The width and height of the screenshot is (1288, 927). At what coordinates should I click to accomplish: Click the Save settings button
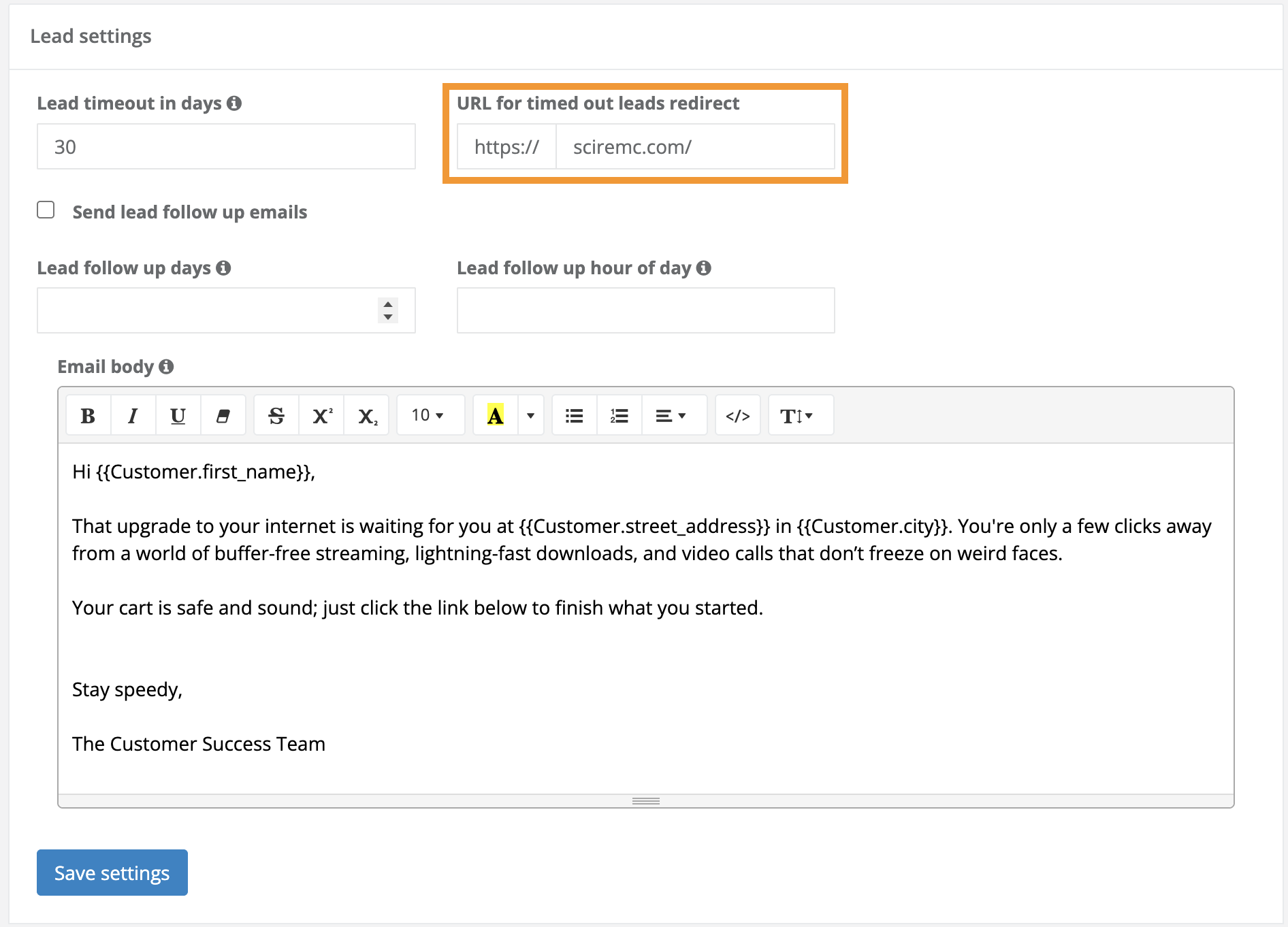(x=112, y=873)
